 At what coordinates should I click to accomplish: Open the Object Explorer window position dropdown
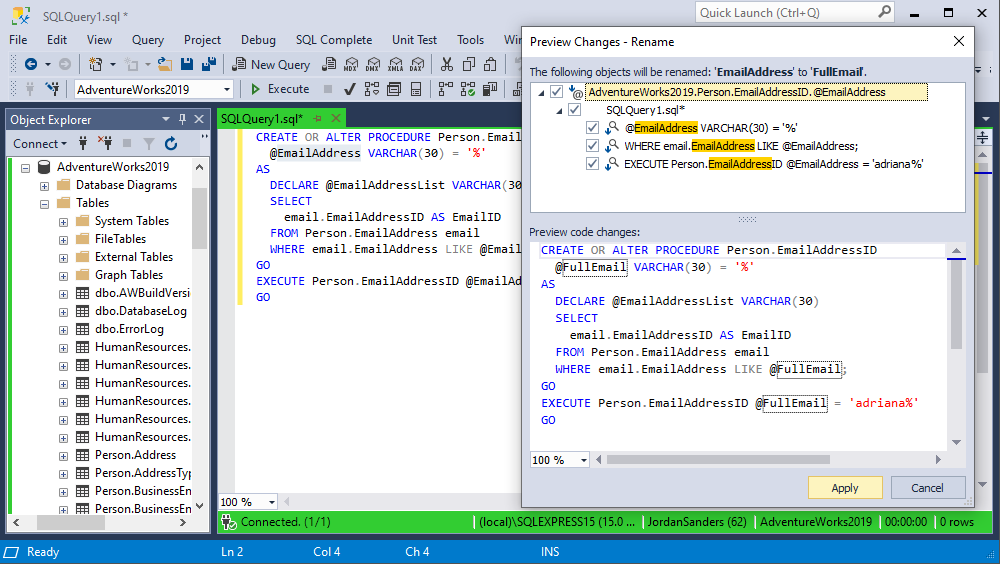(x=166, y=119)
